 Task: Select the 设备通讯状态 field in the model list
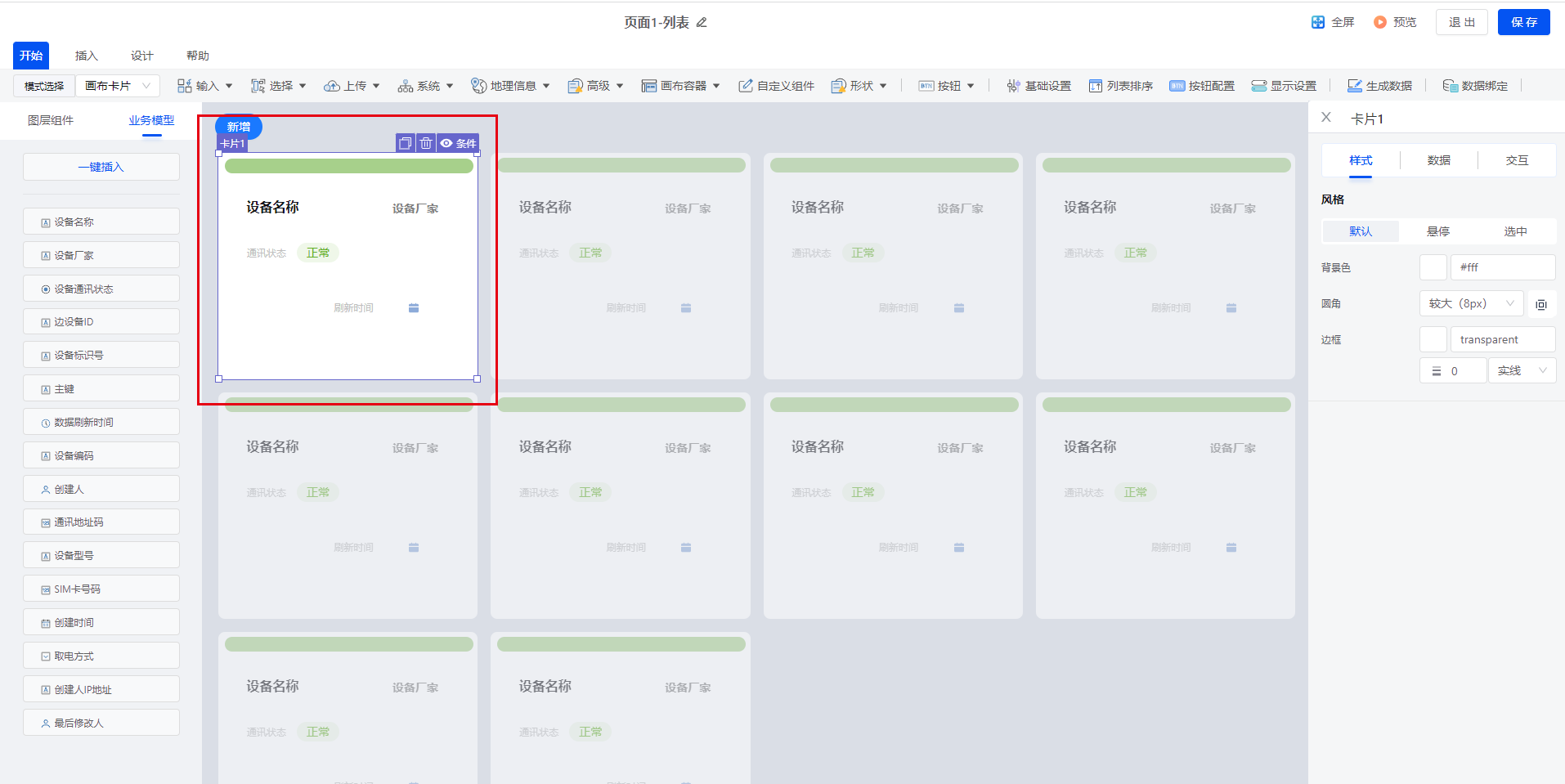pyautogui.click(x=101, y=289)
